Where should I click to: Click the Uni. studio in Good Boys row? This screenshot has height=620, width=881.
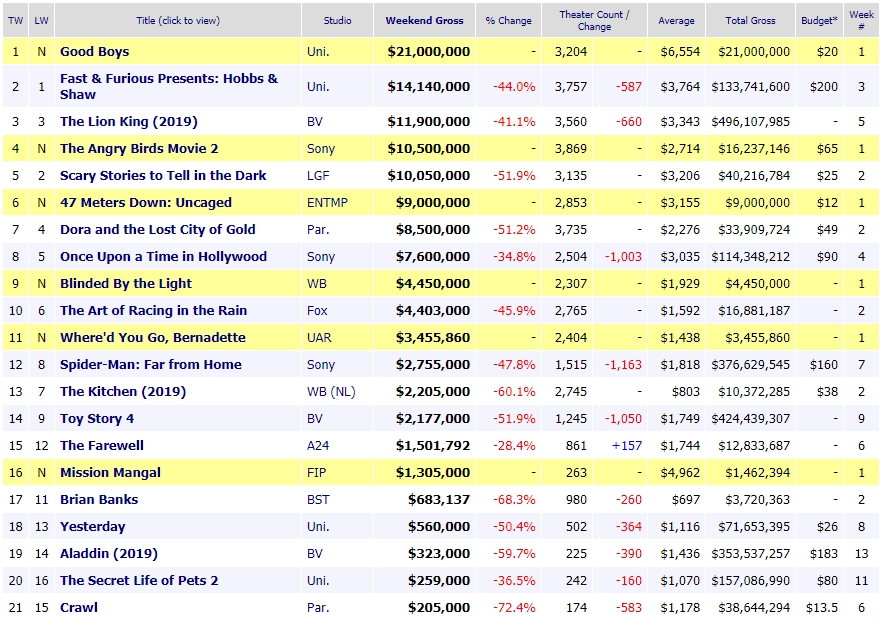pos(318,52)
